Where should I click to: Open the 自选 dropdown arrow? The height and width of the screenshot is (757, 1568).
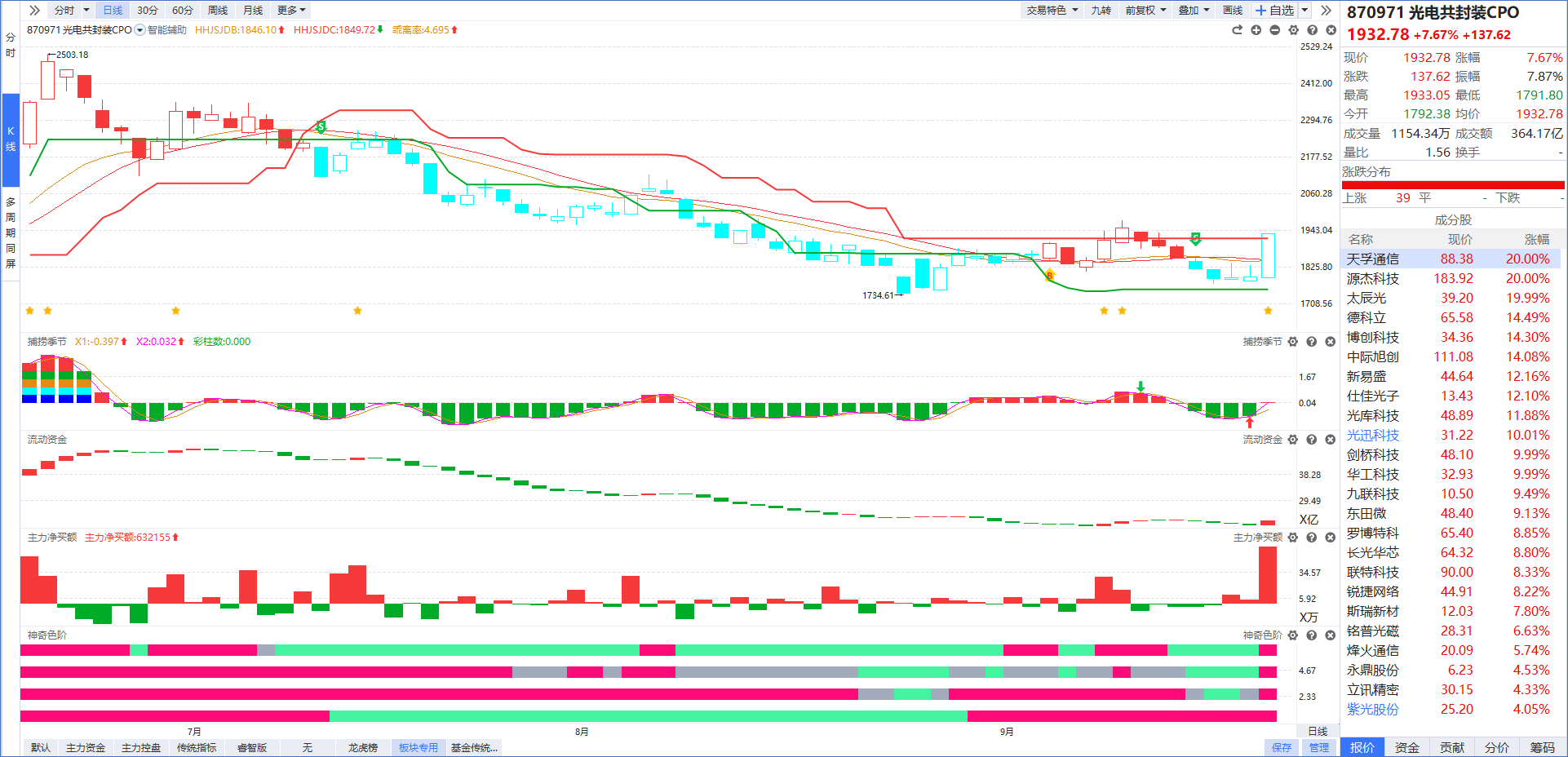(x=1304, y=10)
